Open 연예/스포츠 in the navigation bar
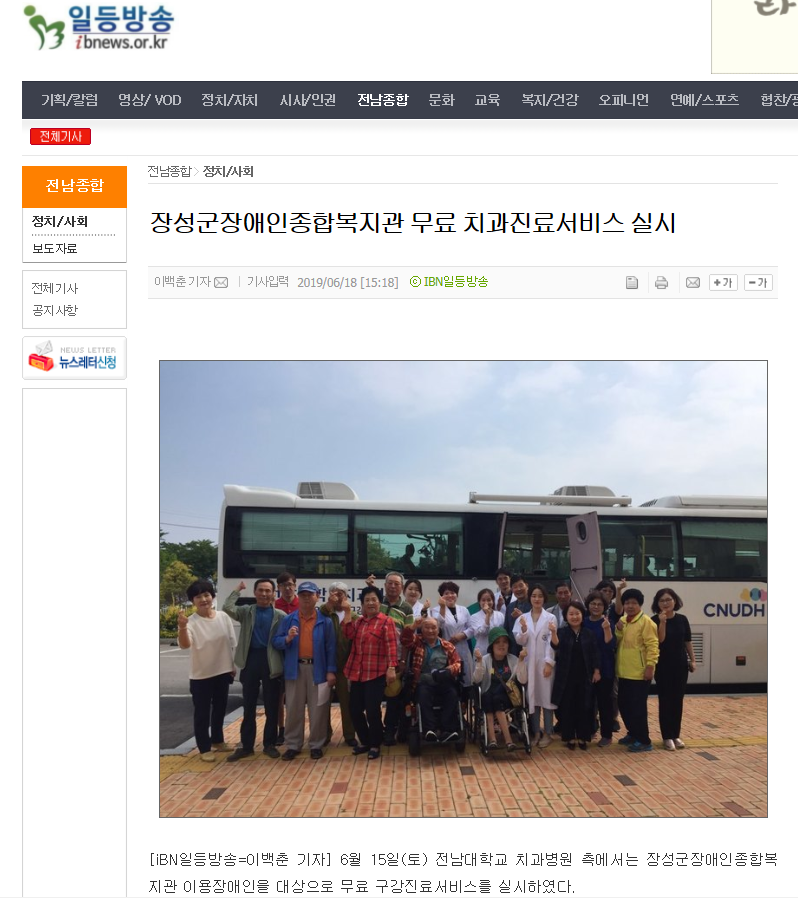The width and height of the screenshot is (798, 898). point(704,100)
